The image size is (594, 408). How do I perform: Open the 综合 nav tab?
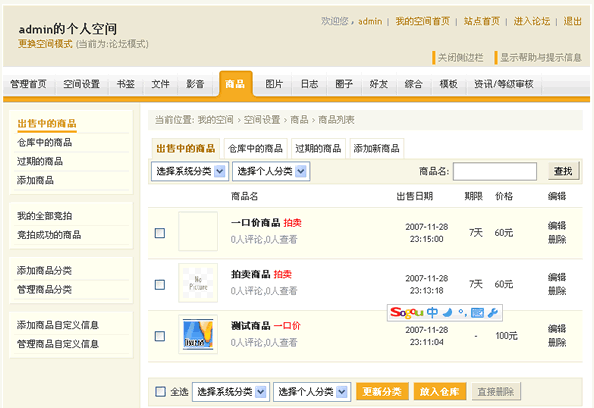coord(413,84)
